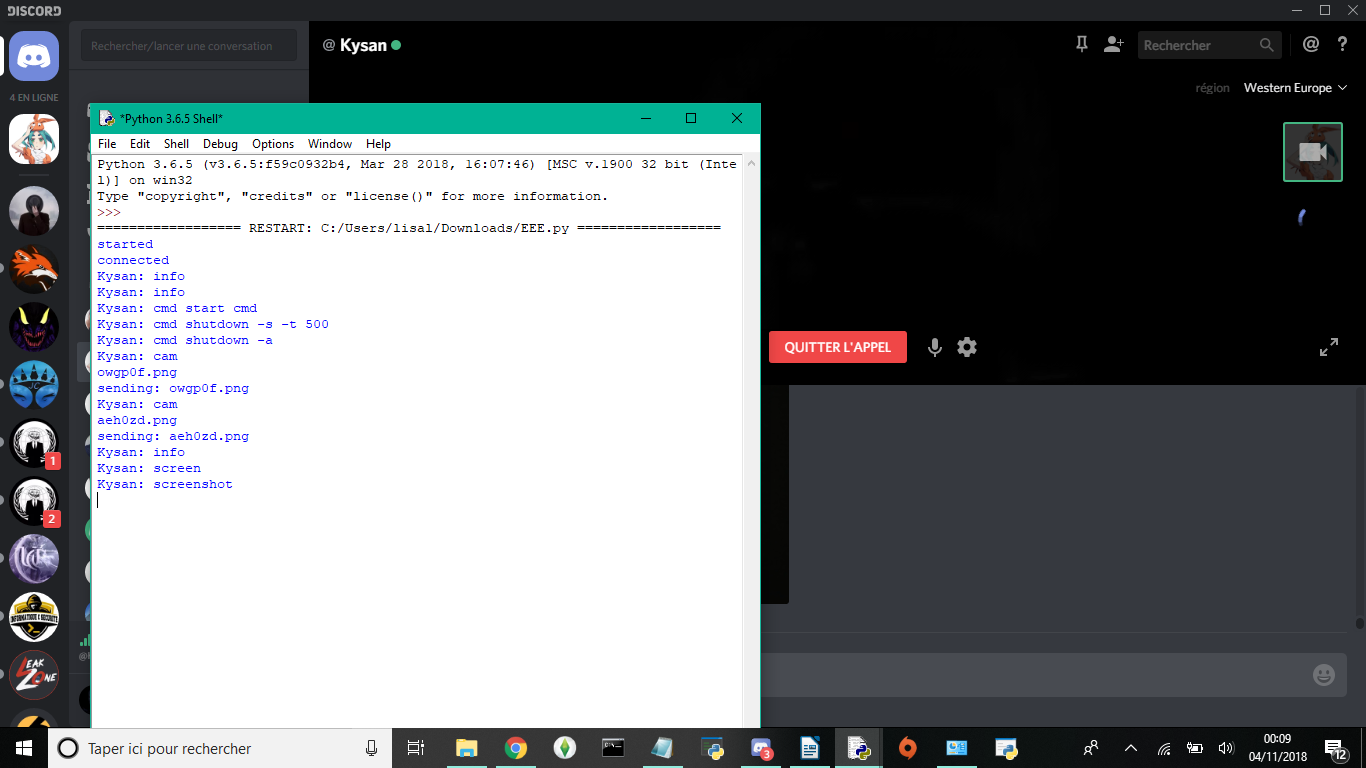The width and height of the screenshot is (1366, 768).
Task: Click the video call participant thumbnail
Action: (1313, 152)
